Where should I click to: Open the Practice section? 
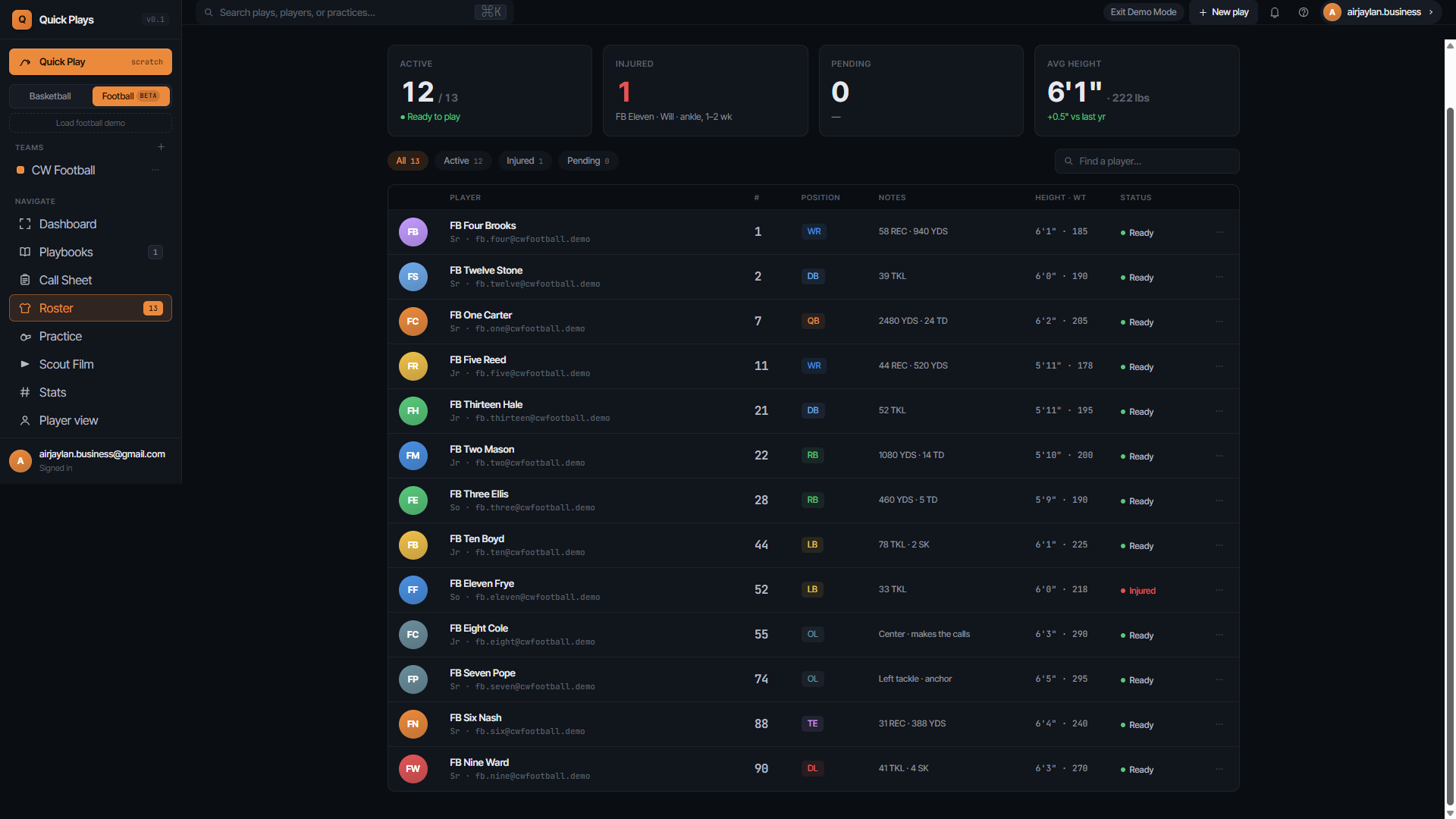pos(90,337)
